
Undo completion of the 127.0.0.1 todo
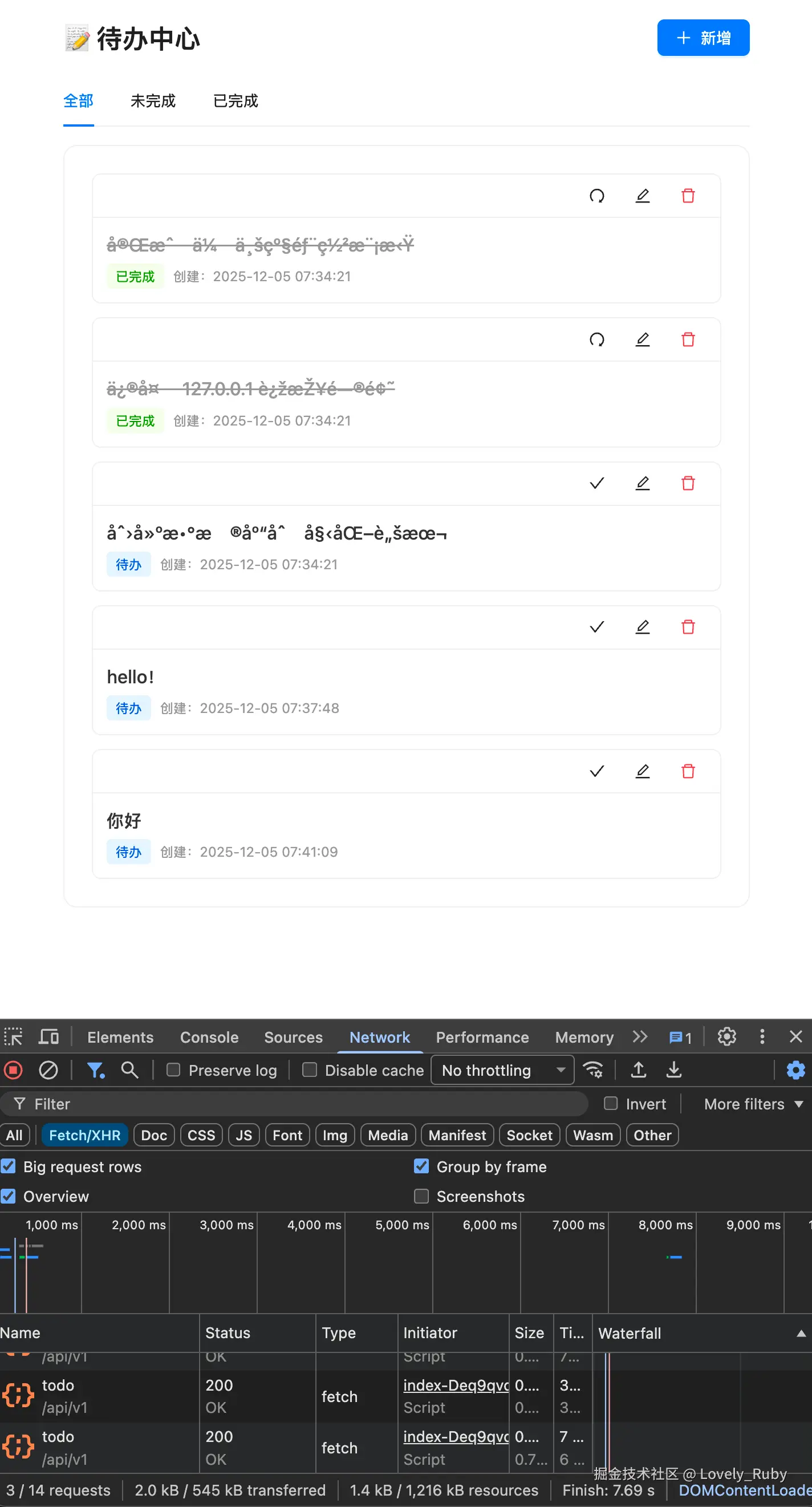pos(596,339)
